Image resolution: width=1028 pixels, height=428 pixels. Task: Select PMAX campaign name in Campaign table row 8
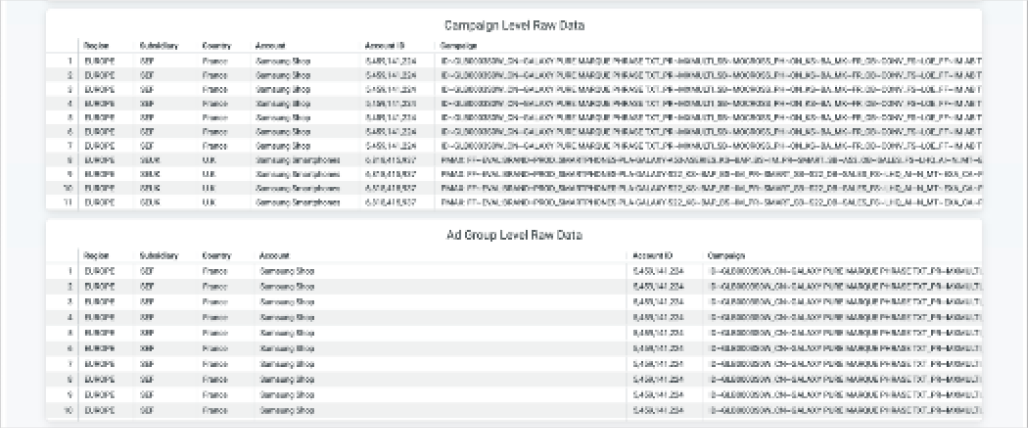tap(711, 159)
